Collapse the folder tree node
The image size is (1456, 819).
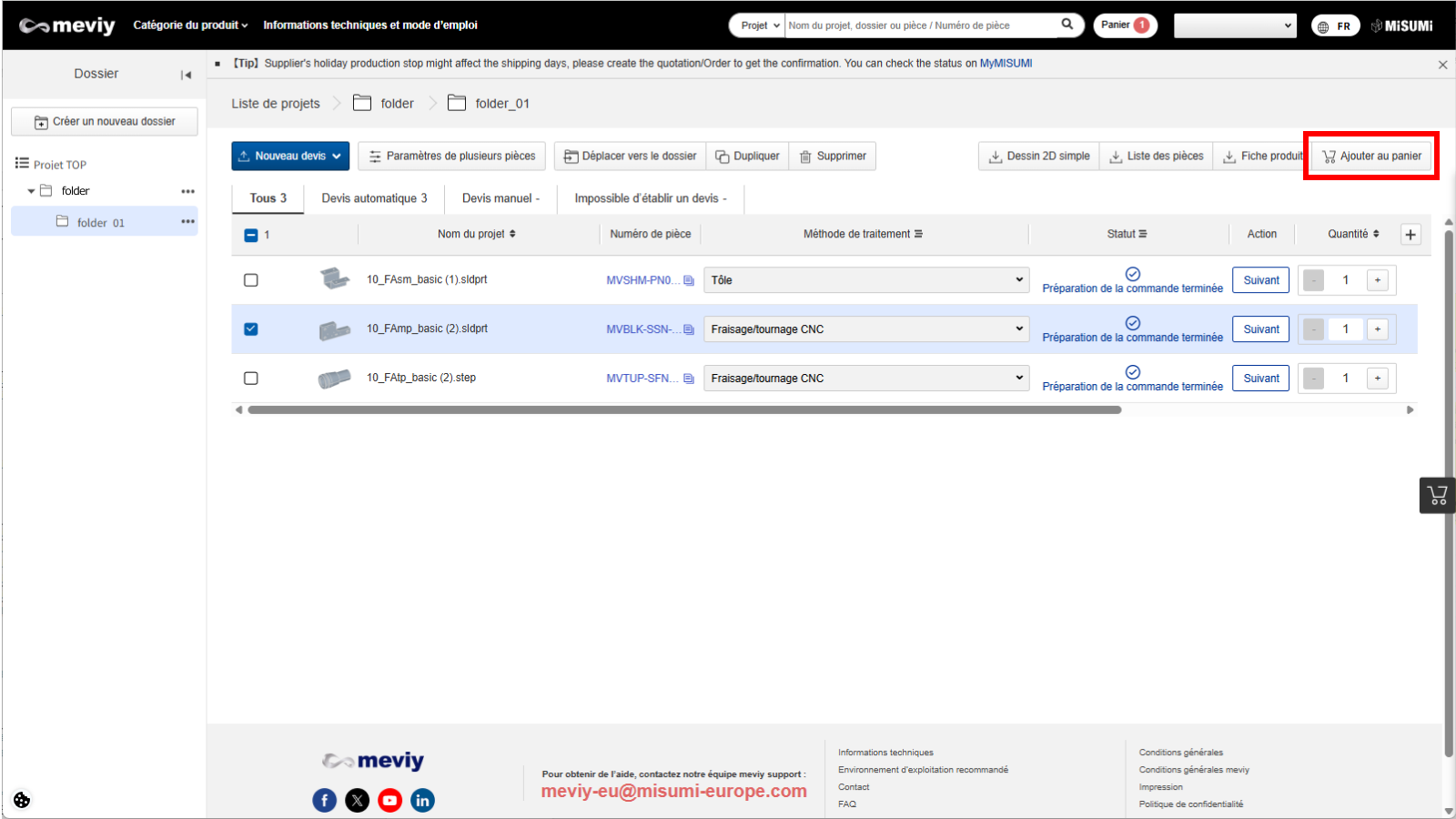click(x=31, y=191)
